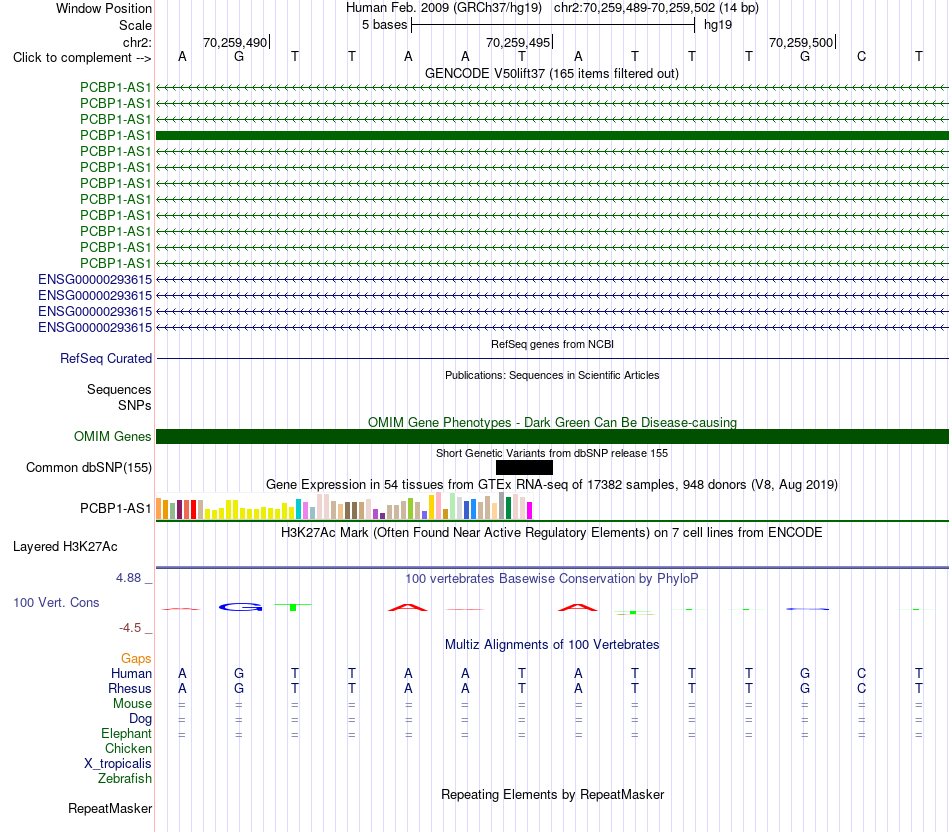The height and width of the screenshot is (832, 950).
Task: Click the Common dbSNP(155) label
Action: [89, 467]
